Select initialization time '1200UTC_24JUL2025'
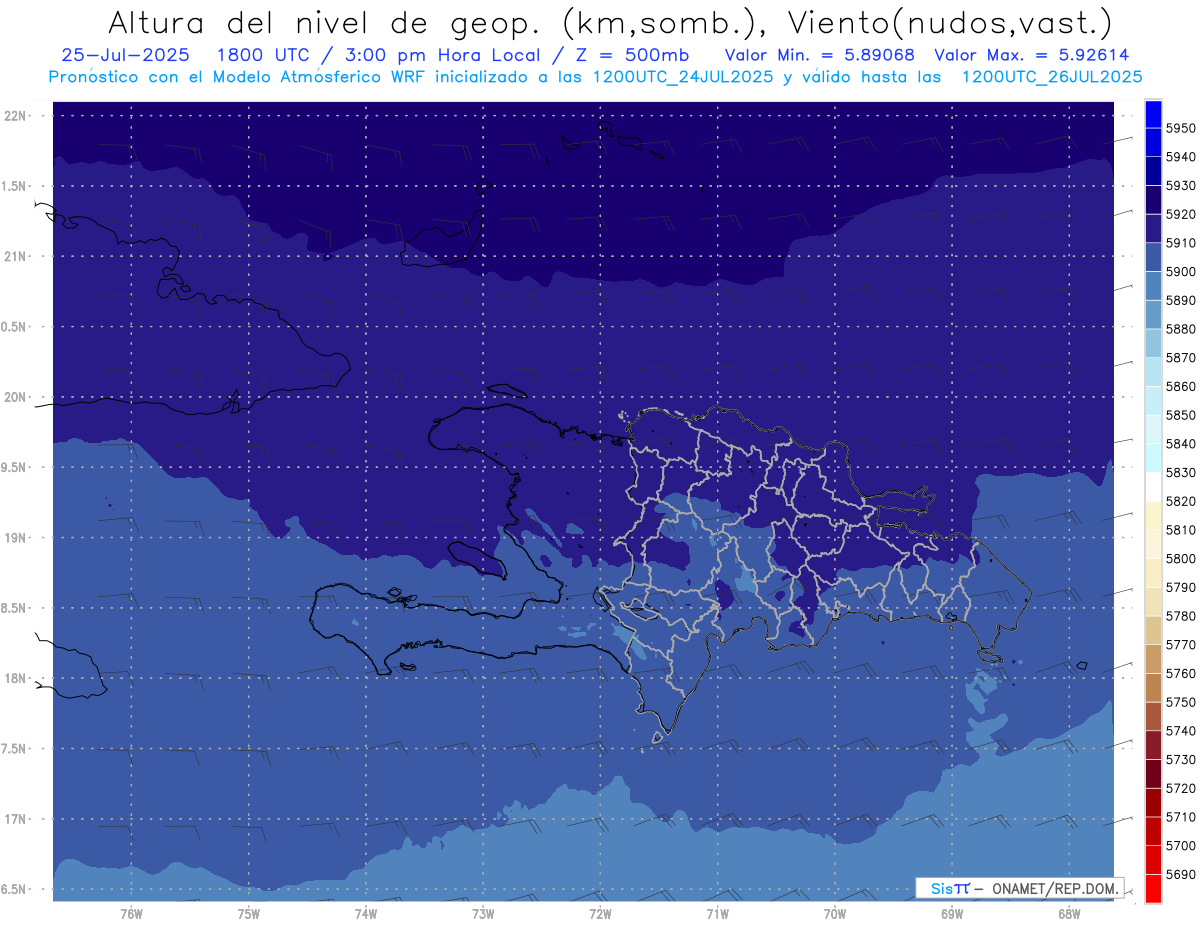 (683, 76)
